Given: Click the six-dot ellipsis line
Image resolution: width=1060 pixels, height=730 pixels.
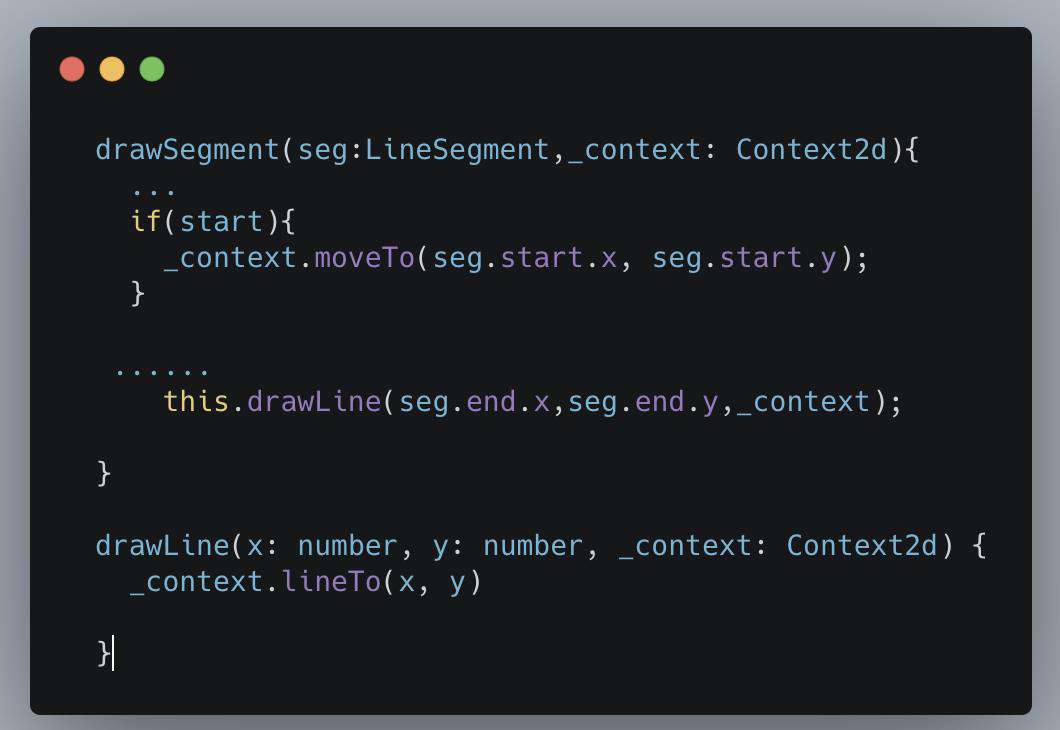Looking at the screenshot, I should click(162, 371).
